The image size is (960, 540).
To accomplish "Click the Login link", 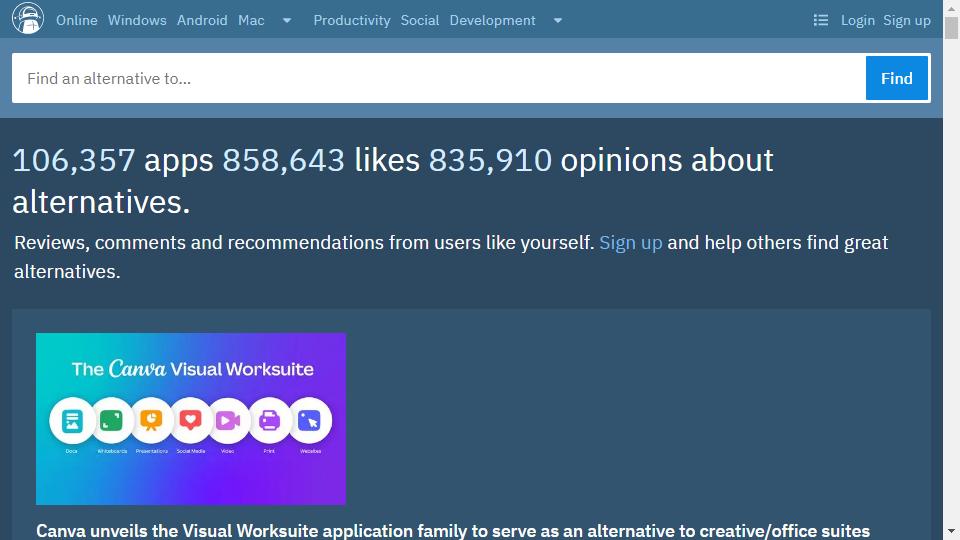I will tap(857, 20).
